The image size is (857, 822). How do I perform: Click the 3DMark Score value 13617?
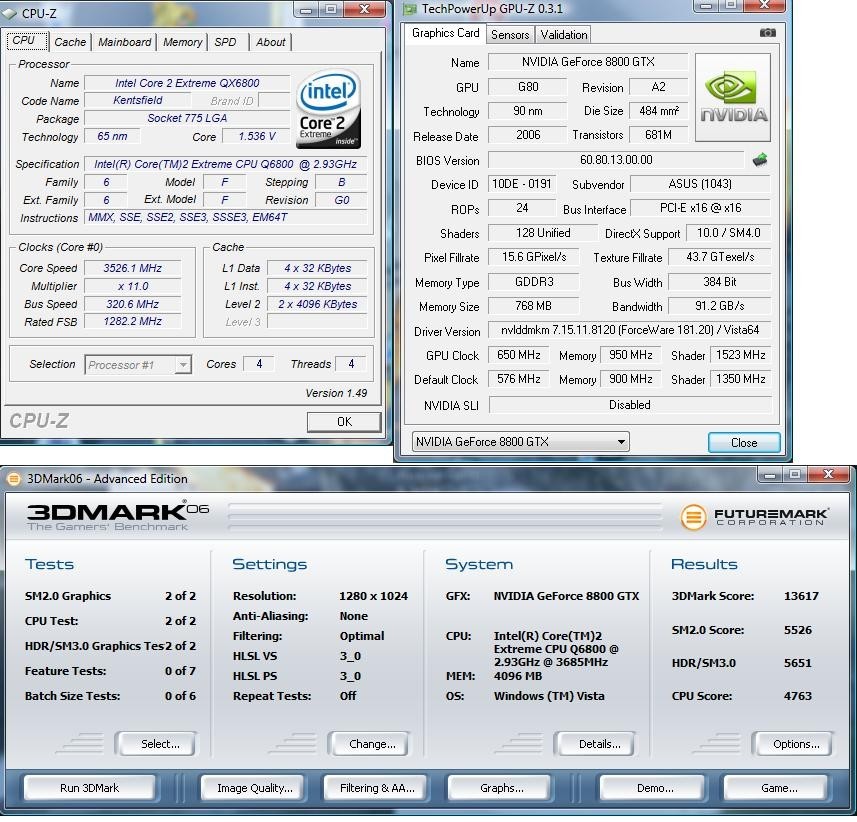click(801, 596)
